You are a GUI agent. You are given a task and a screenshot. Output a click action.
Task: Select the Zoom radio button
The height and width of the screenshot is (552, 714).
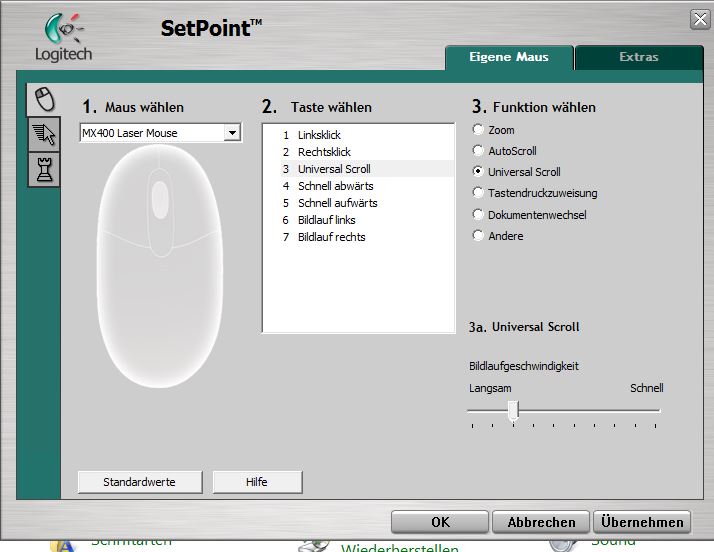[479, 130]
